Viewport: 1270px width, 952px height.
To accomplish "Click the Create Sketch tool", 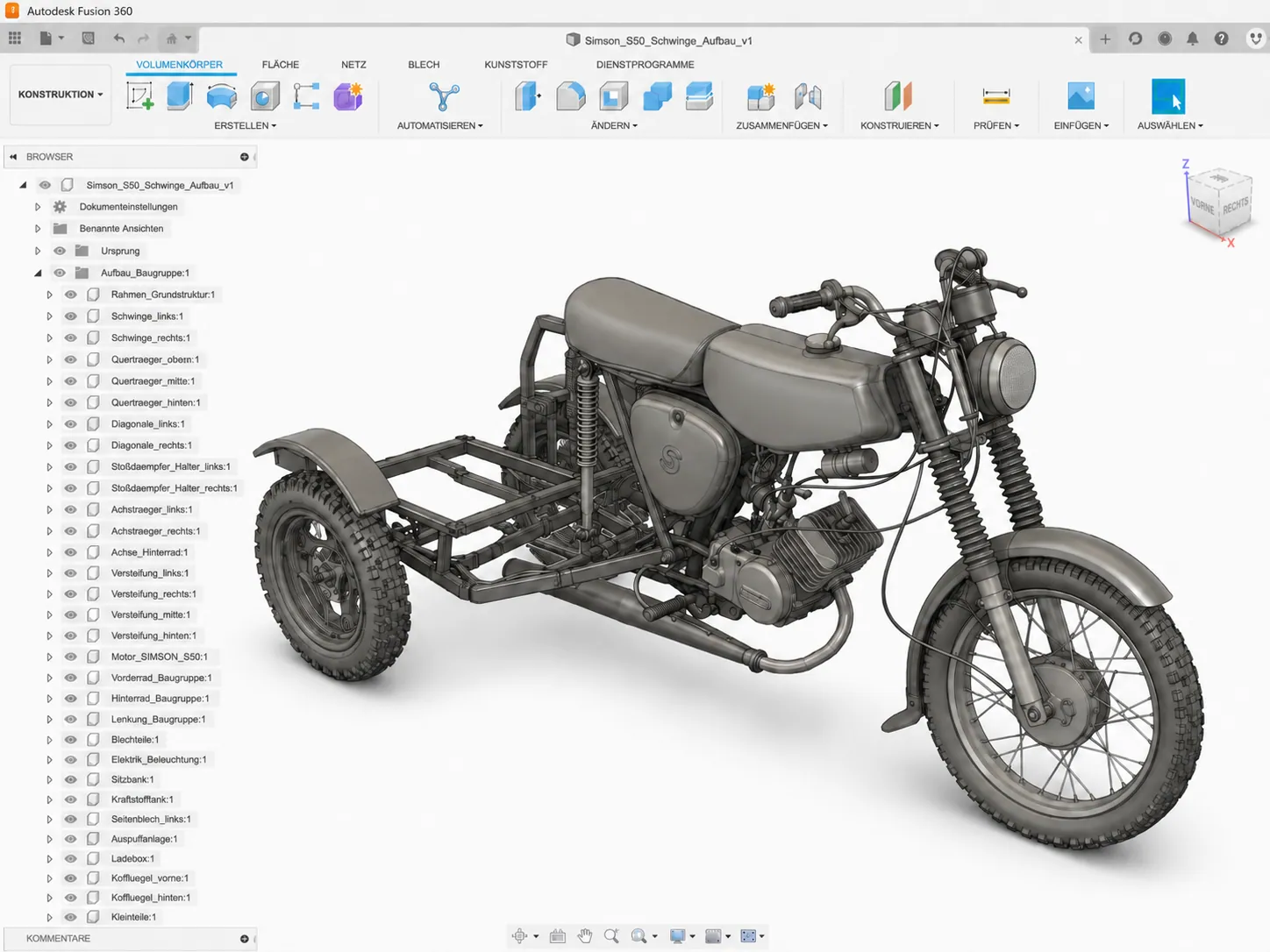I will tap(139, 96).
